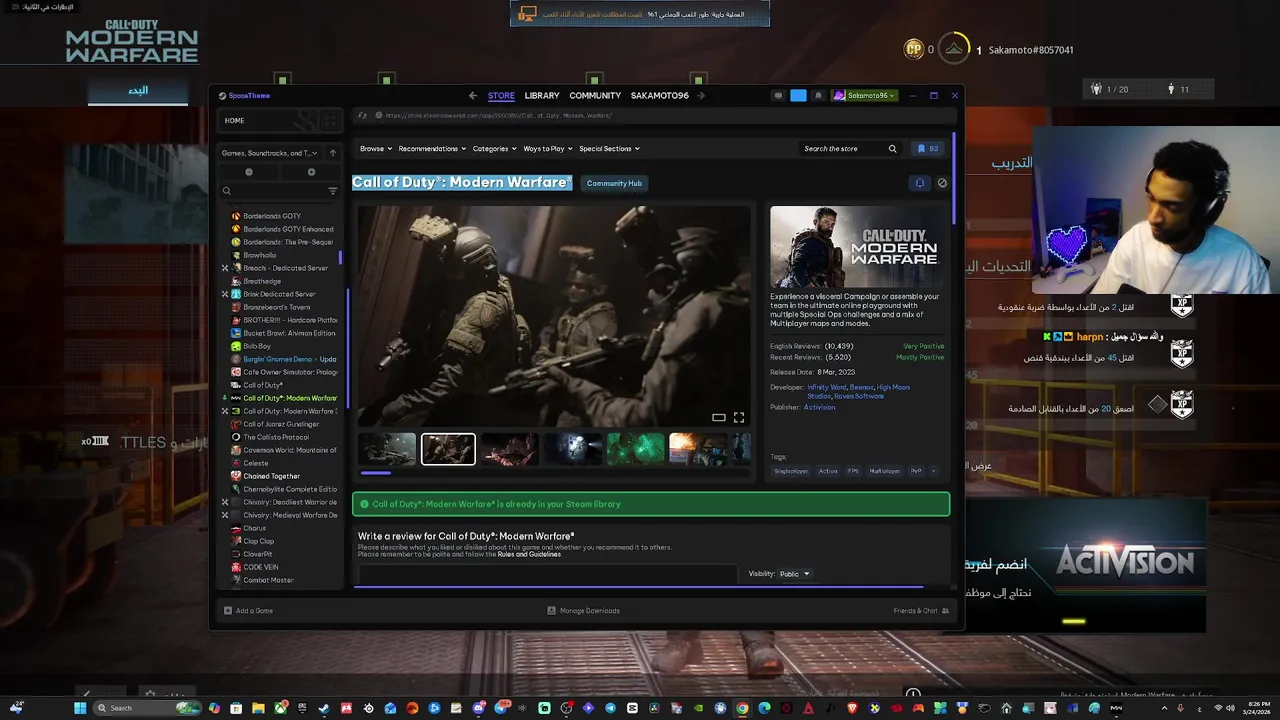The width and height of the screenshot is (1280, 720).
Task: Select CODE VEIN in library list
Action: pos(261,567)
